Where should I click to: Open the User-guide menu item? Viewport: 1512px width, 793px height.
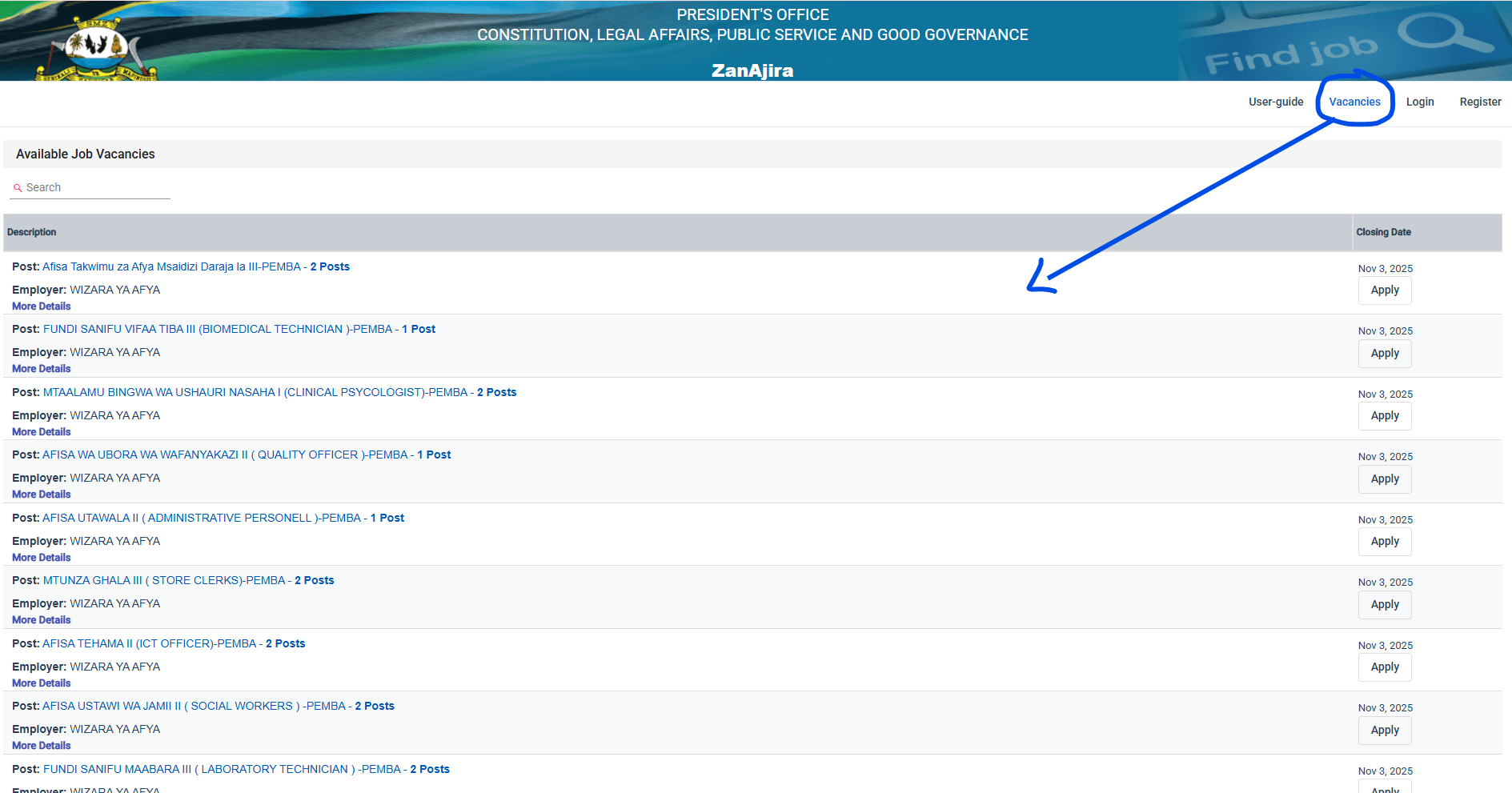[x=1275, y=102]
